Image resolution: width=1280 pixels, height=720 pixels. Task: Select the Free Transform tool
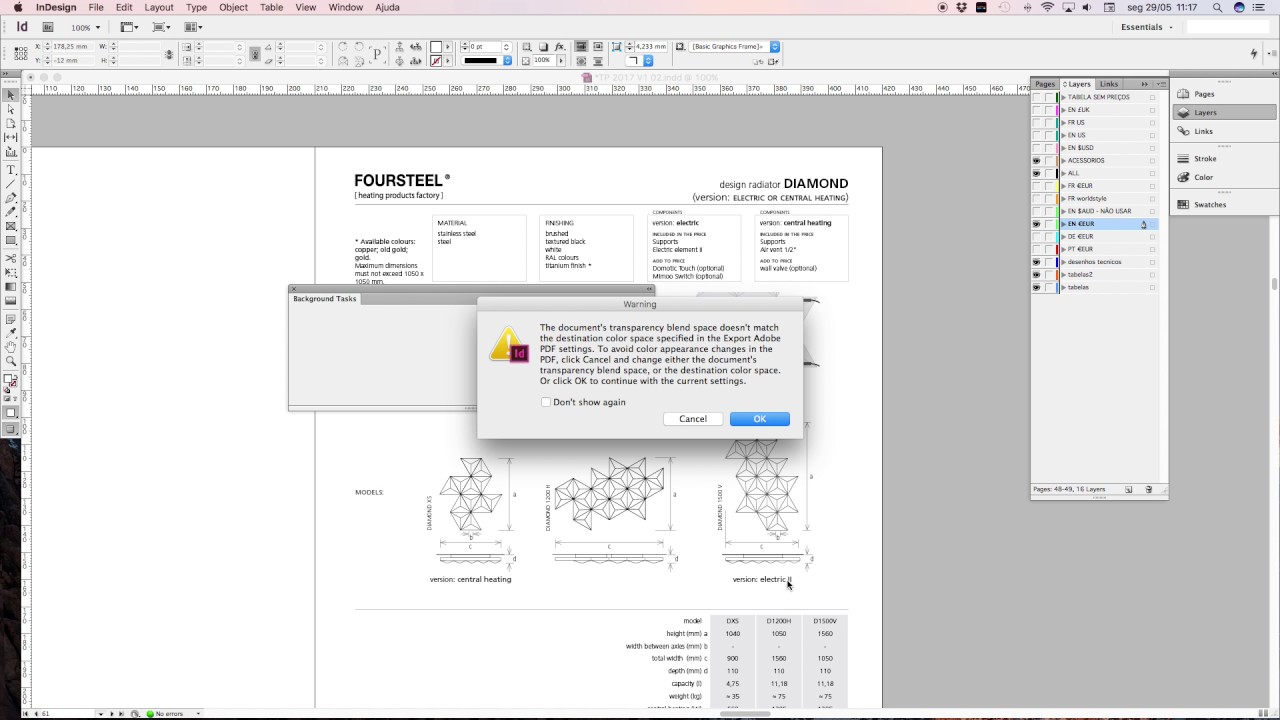(x=11, y=272)
